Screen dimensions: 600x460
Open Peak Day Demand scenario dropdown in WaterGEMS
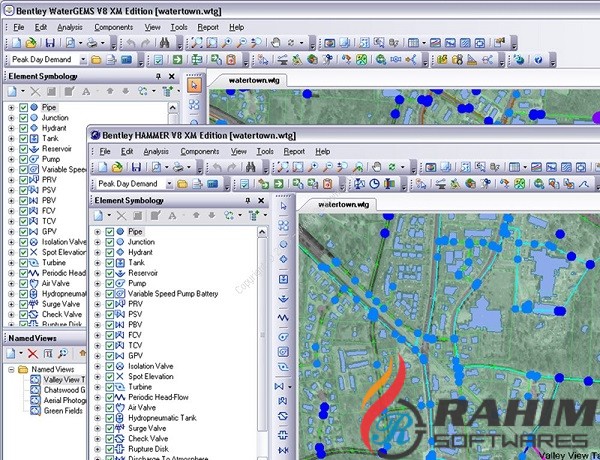pos(83,60)
